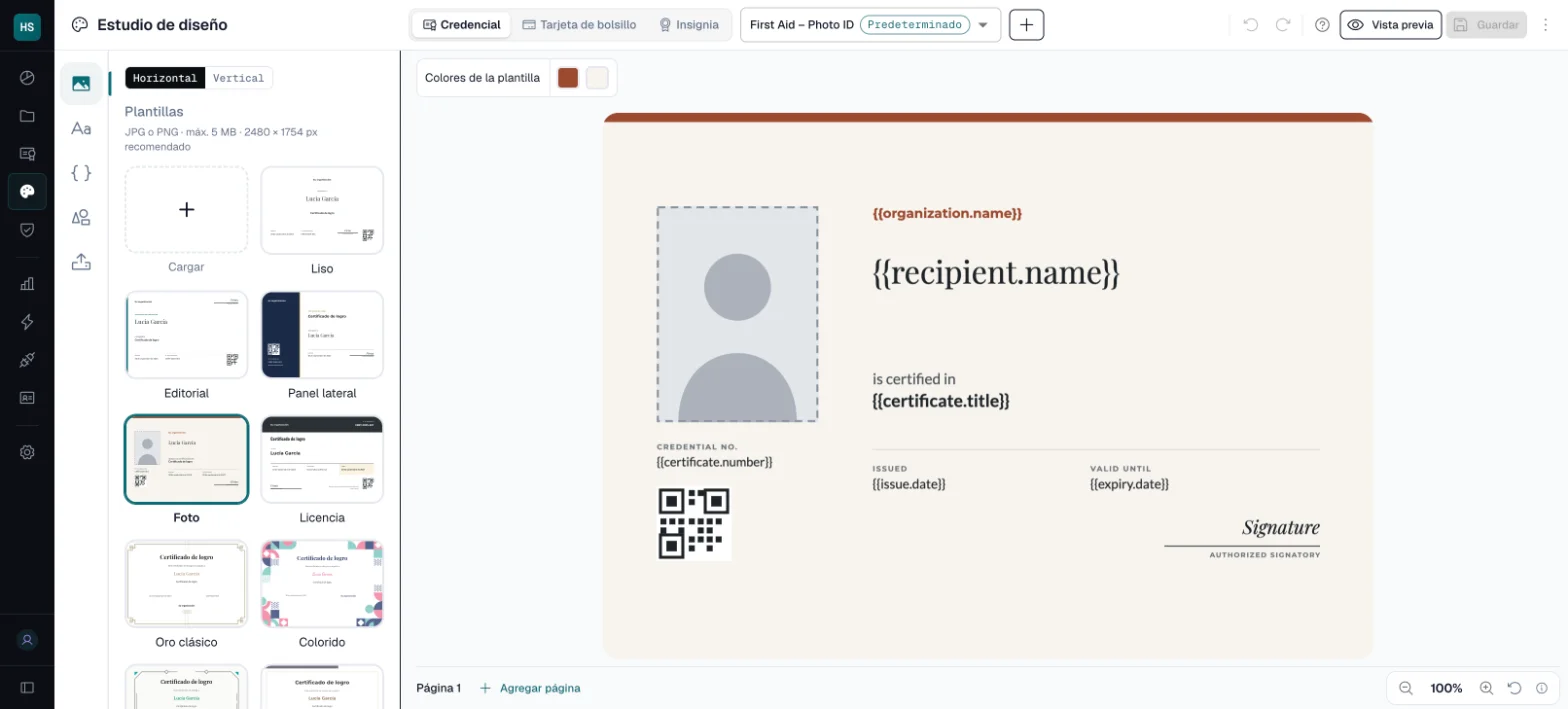Pick the rust-brown template color swatch

click(x=568, y=78)
